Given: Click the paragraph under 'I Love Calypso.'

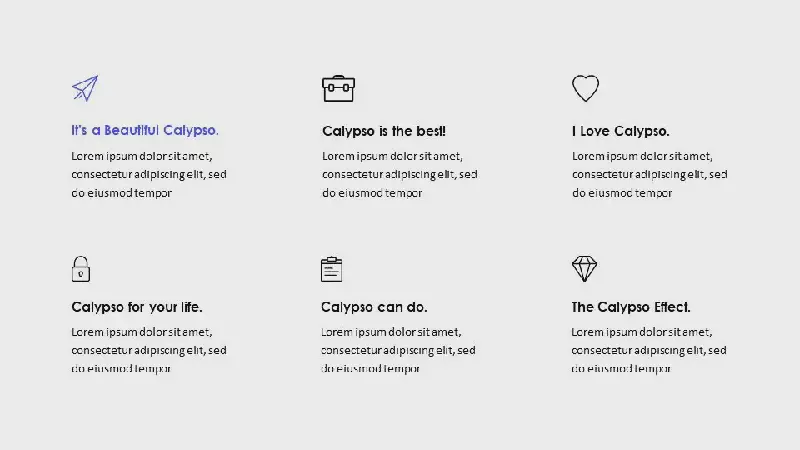Looking at the screenshot, I should [x=649, y=174].
